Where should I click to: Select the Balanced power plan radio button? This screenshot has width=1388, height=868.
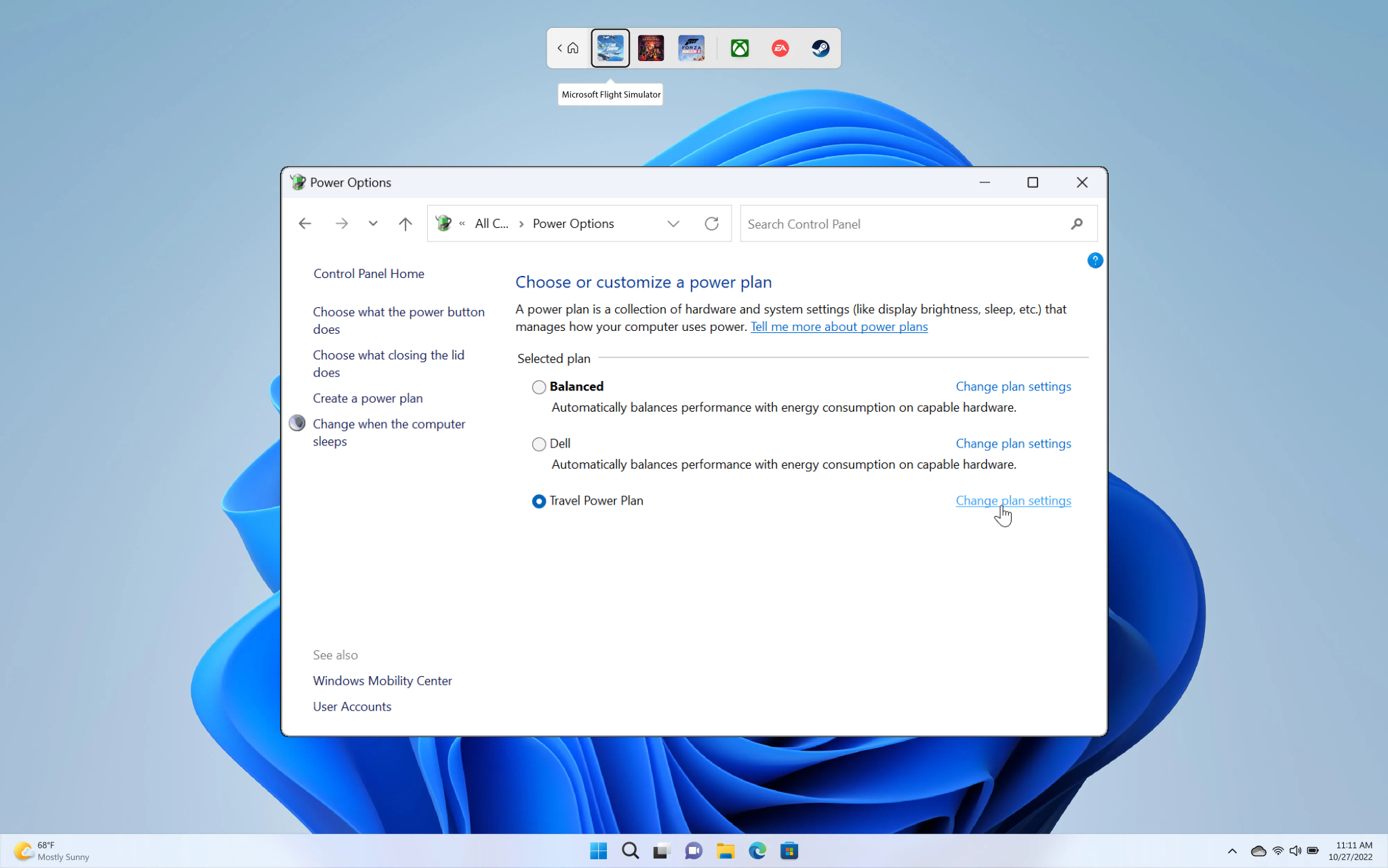[538, 386]
